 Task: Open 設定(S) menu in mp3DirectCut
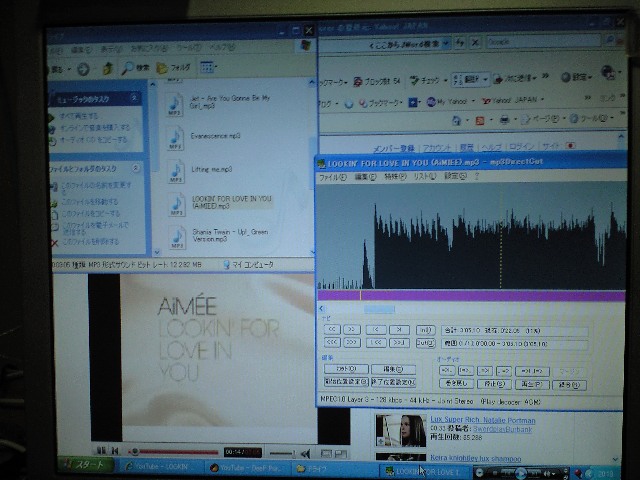(455, 176)
